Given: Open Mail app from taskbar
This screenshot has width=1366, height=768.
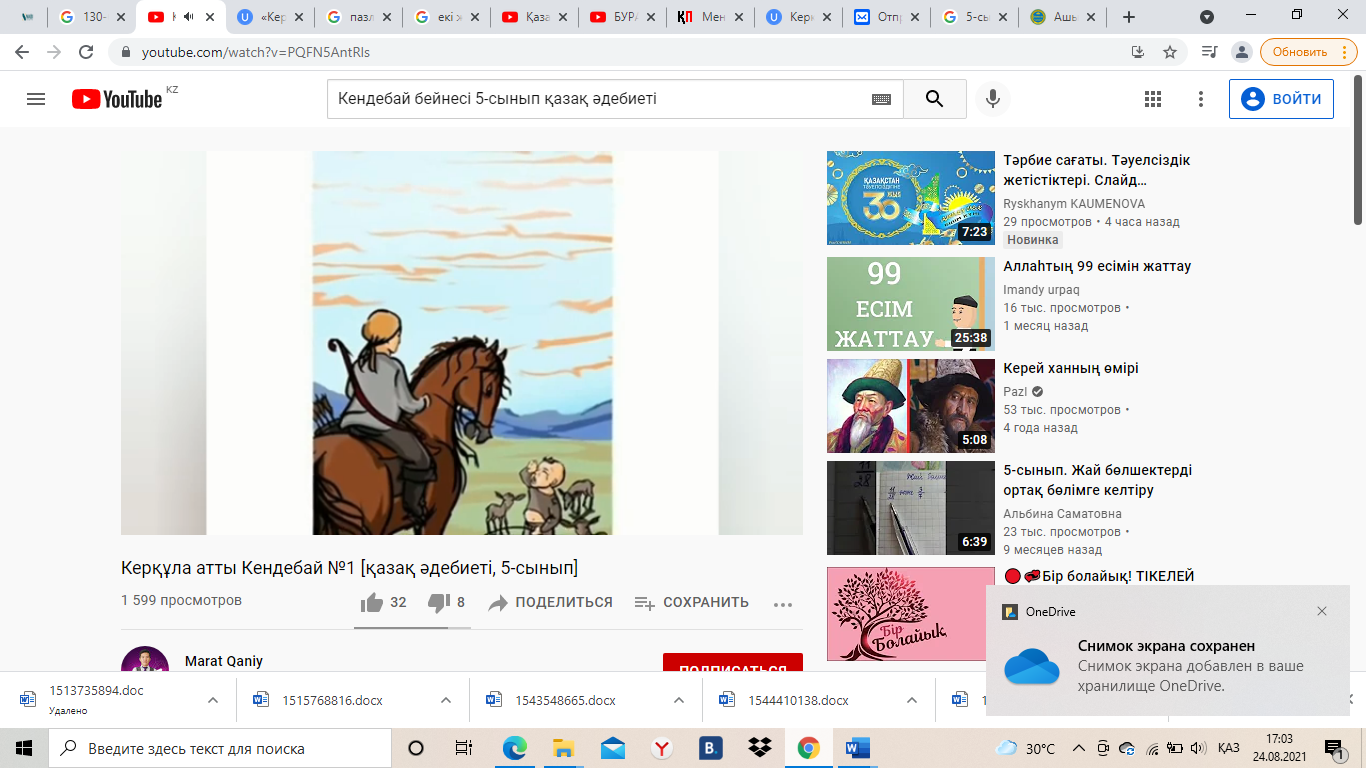Looking at the screenshot, I should 612,748.
